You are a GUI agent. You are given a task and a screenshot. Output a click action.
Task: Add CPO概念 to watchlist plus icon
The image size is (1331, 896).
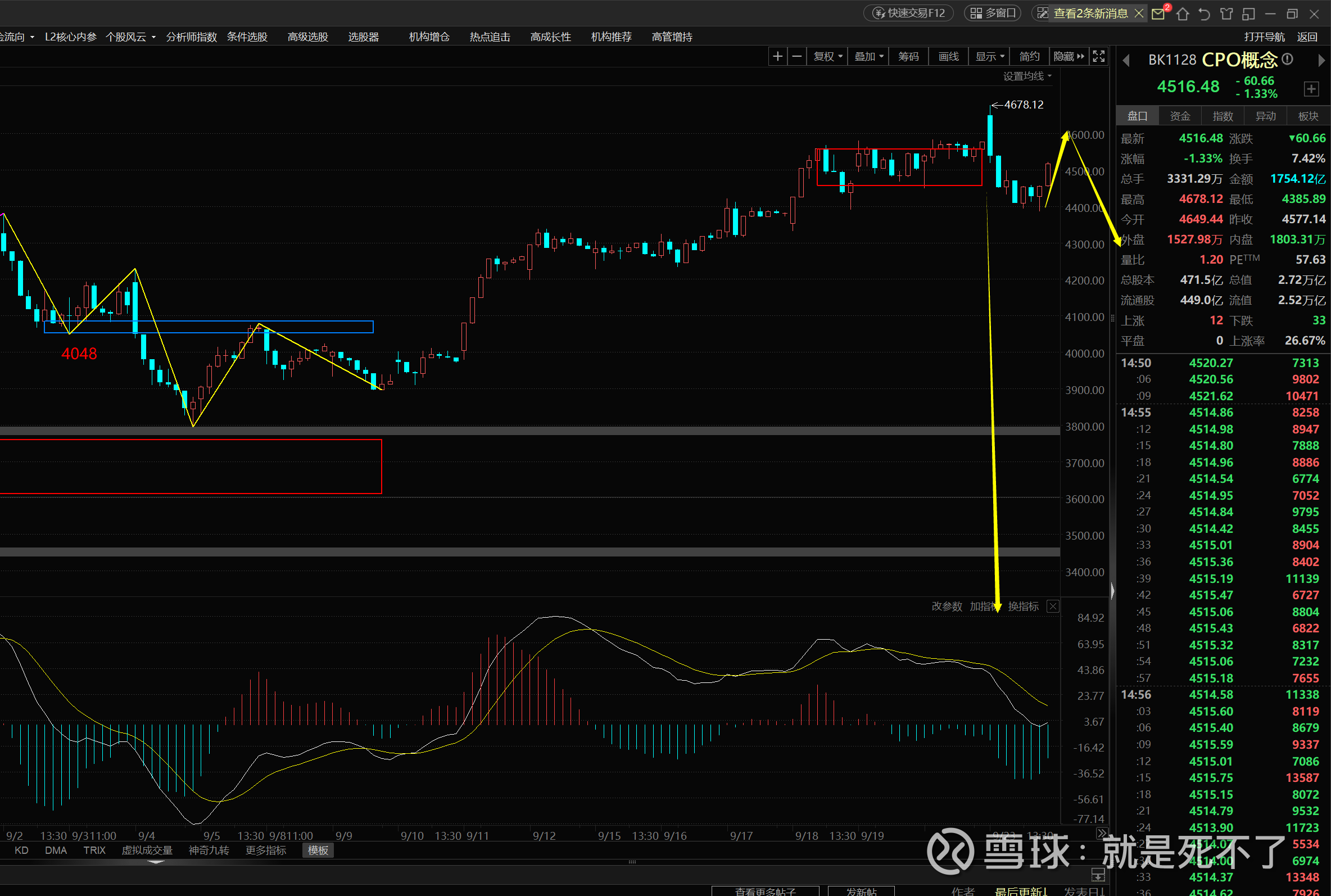(x=1311, y=89)
